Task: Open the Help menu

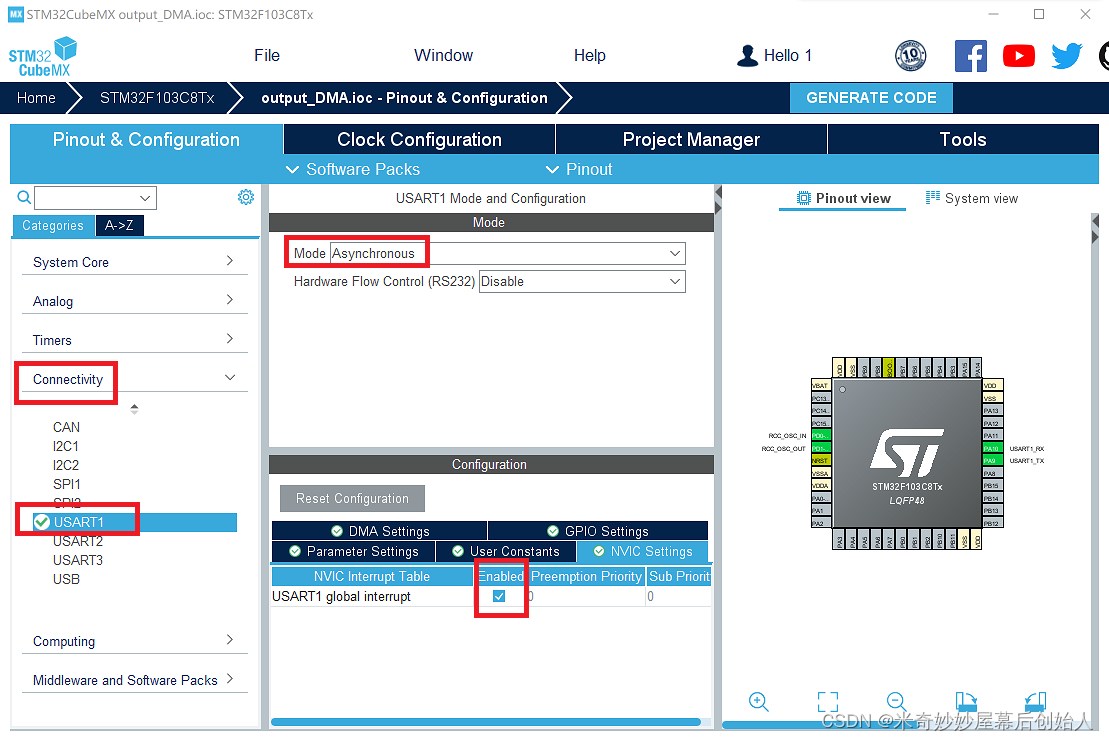Action: 589,55
